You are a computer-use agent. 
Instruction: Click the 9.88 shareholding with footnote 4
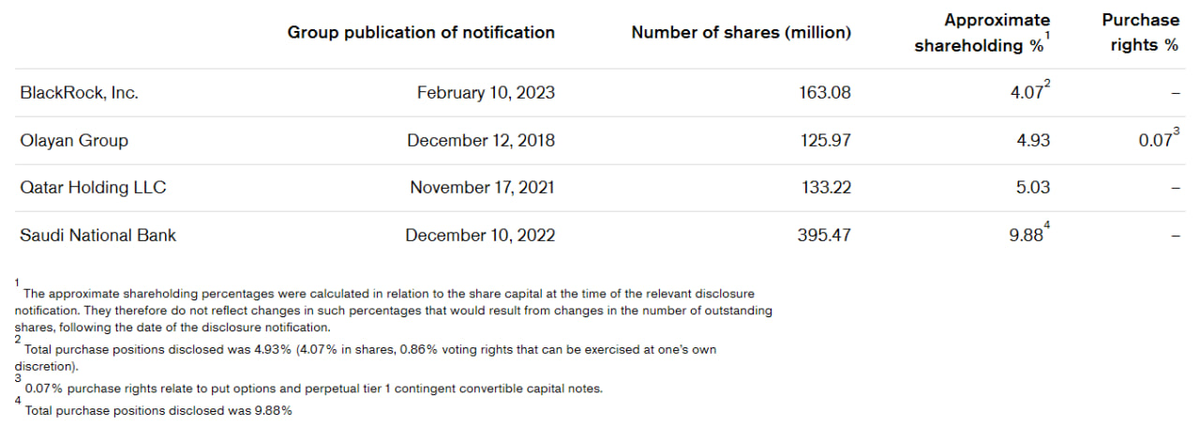pyautogui.click(x=1027, y=236)
